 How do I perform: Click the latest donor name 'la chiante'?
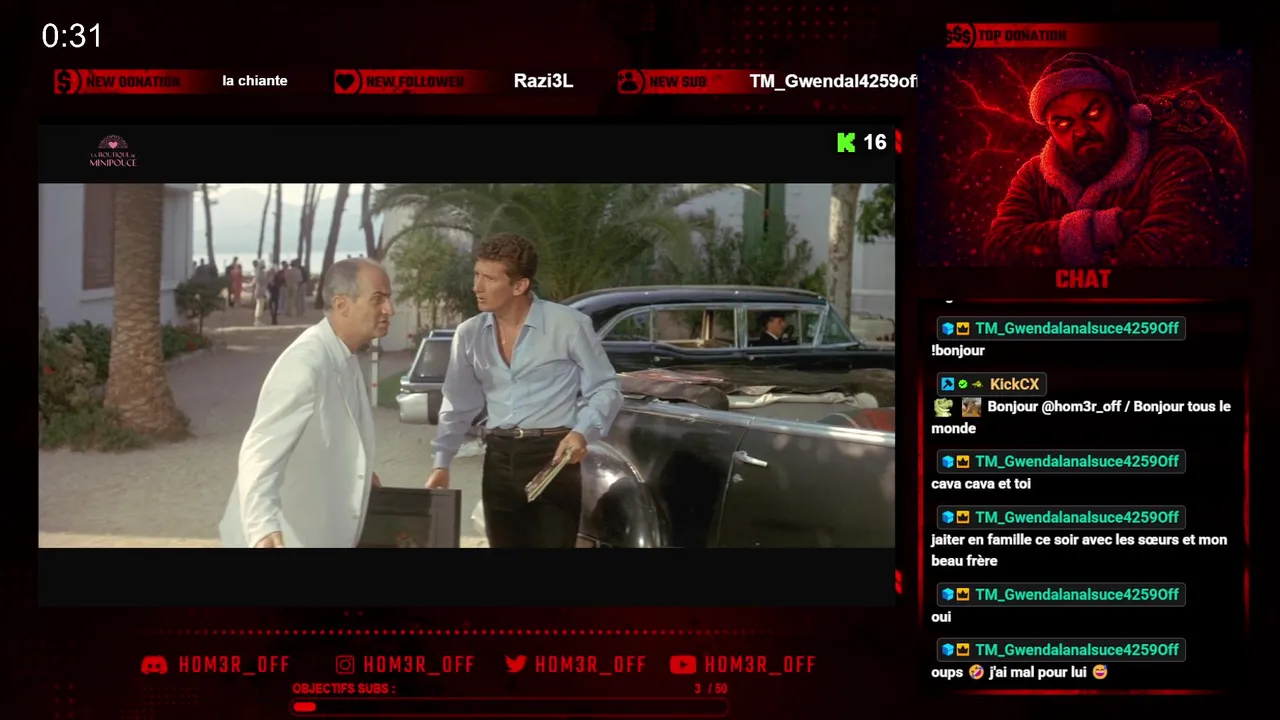pos(255,81)
